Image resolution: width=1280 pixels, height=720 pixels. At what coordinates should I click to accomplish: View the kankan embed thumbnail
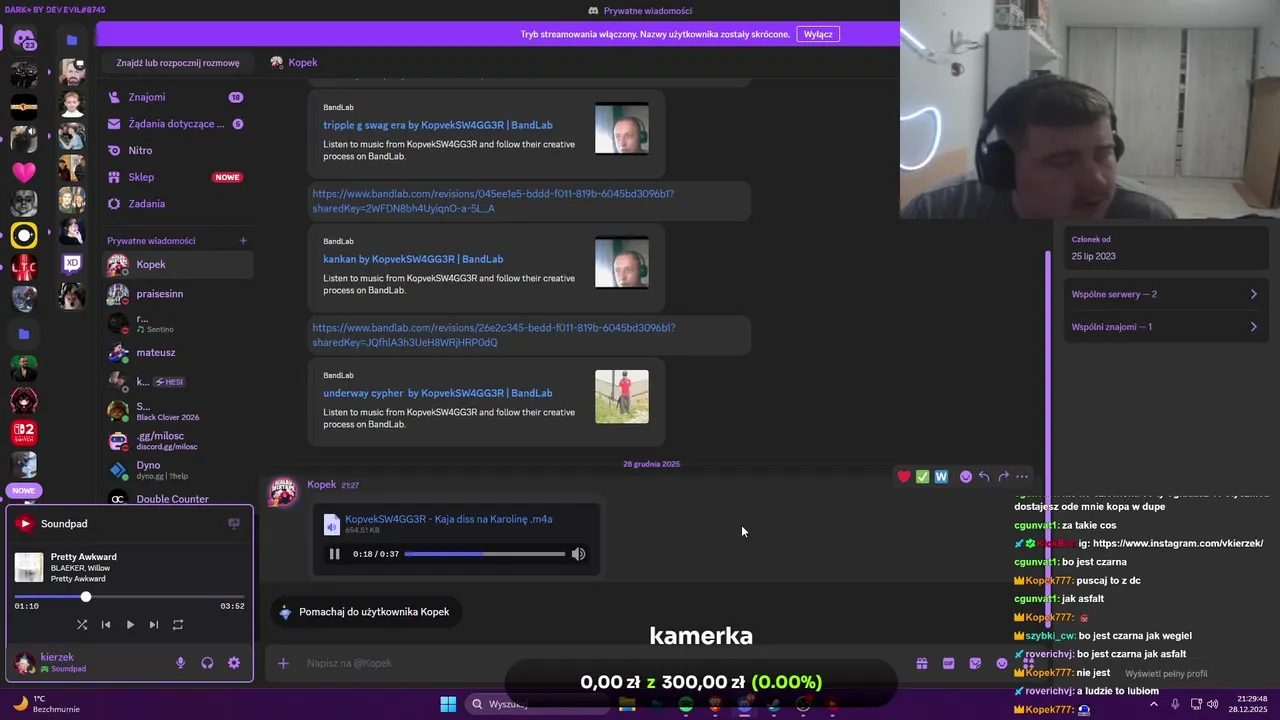(622, 263)
